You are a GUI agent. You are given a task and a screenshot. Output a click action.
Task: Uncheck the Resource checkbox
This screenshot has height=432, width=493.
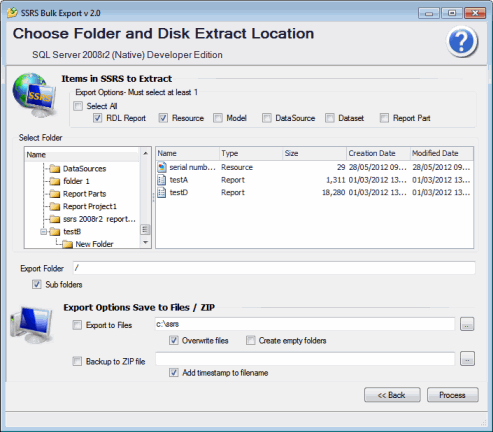pos(163,118)
